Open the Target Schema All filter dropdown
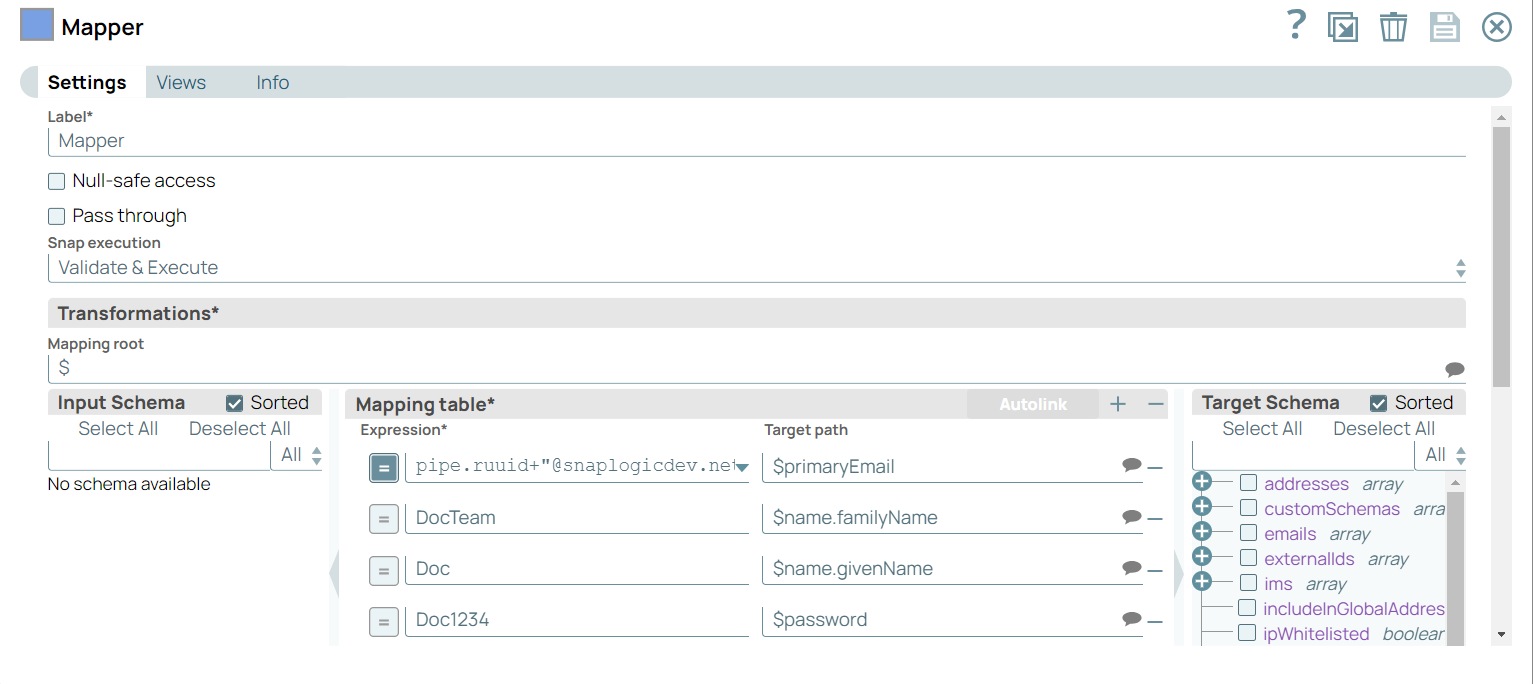This screenshot has width=1533, height=684. [x=1441, y=456]
